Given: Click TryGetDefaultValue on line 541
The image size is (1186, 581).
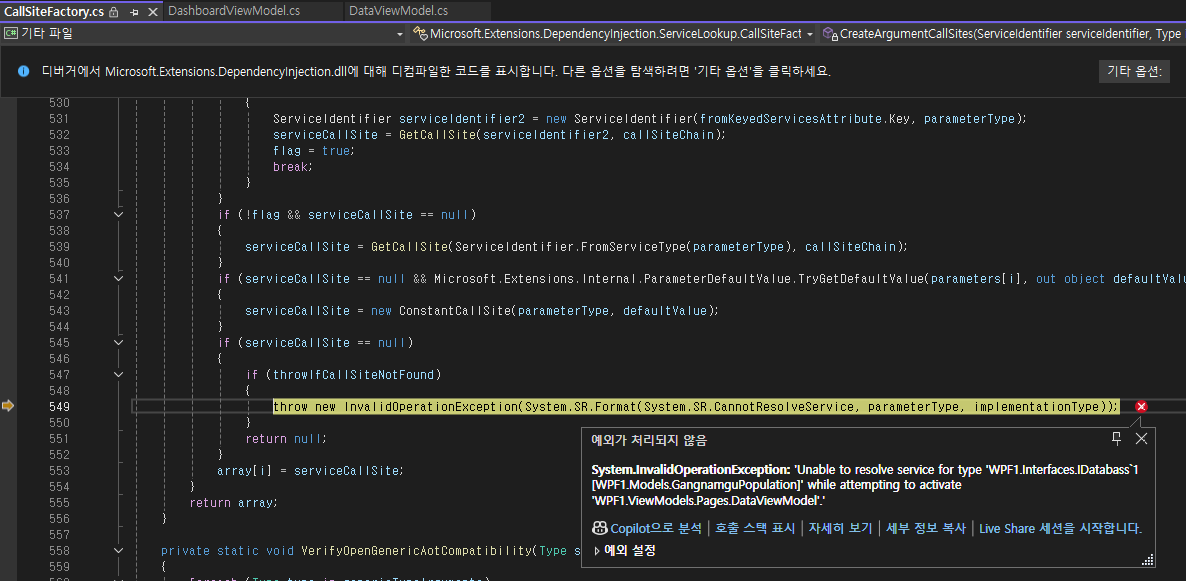Looking at the screenshot, I should [861, 279].
